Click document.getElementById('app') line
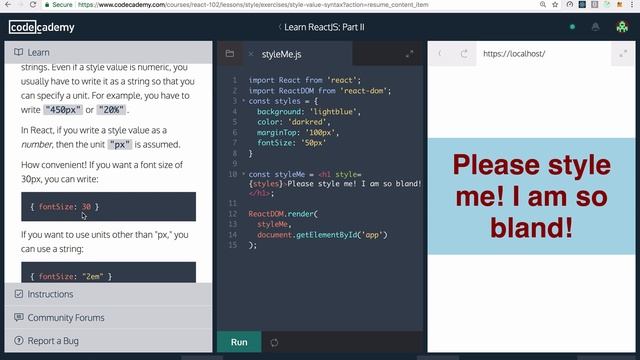This screenshot has width=640, height=360. point(322,235)
